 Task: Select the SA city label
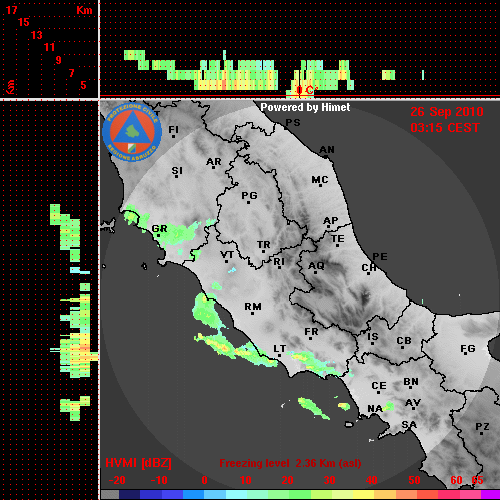click(409, 425)
